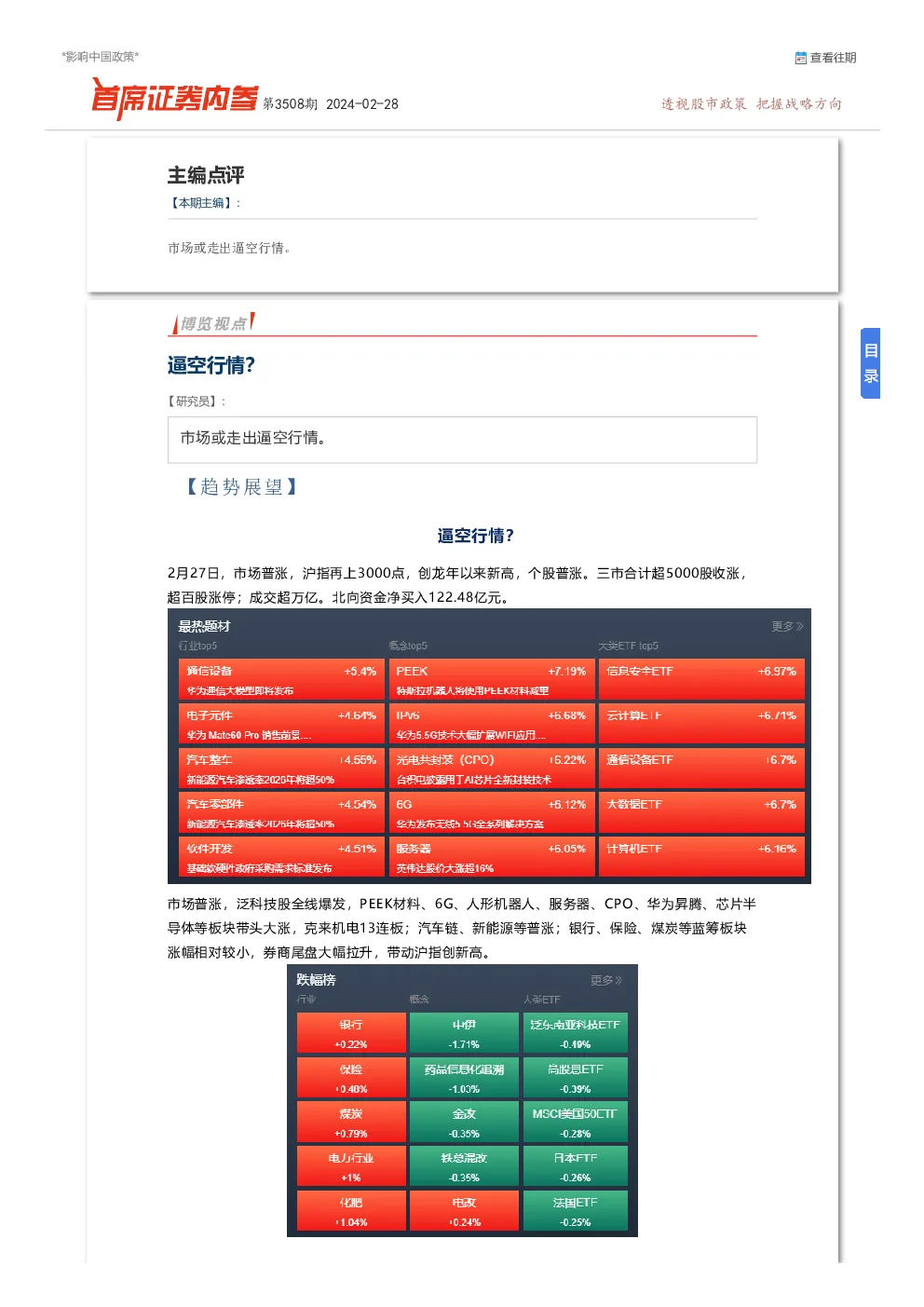Click the 化肥 +1.04% tile
The image size is (924, 1307).
coord(351,1211)
